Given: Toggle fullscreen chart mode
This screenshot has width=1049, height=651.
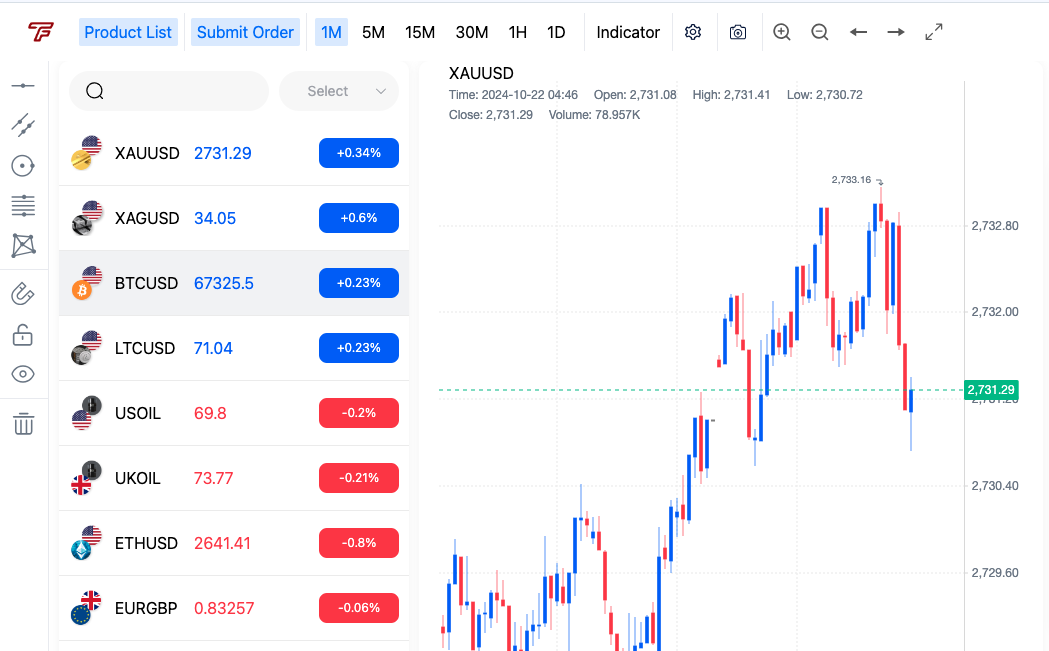Looking at the screenshot, I should point(934,32).
